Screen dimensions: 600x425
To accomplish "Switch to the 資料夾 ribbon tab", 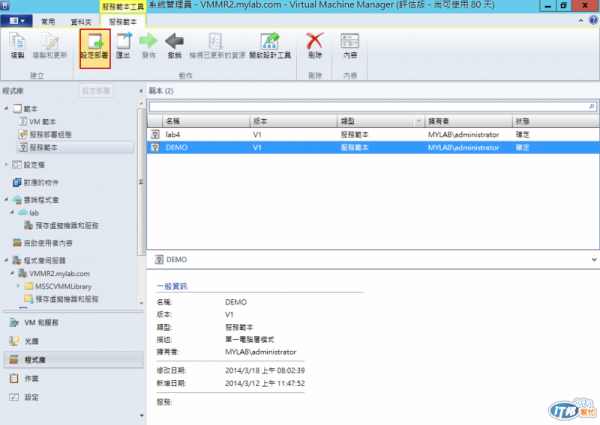I will (81, 22).
